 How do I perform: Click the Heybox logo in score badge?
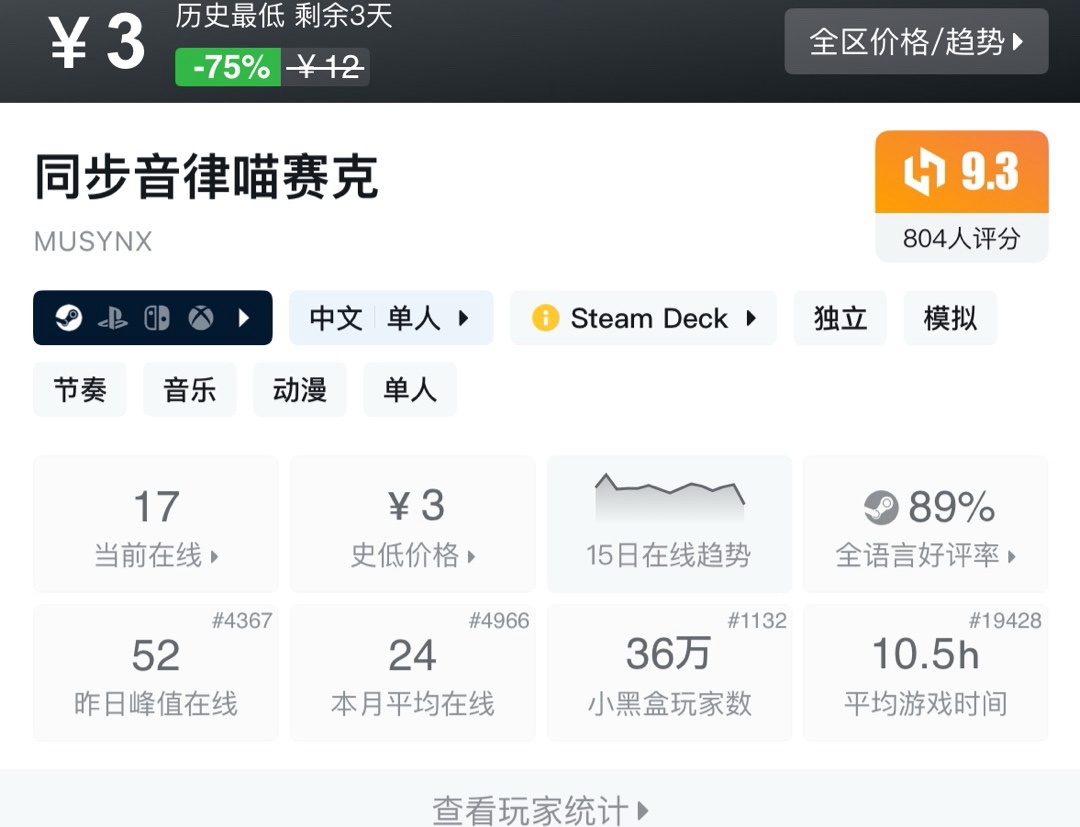pyautogui.click(x=924, y=172)
